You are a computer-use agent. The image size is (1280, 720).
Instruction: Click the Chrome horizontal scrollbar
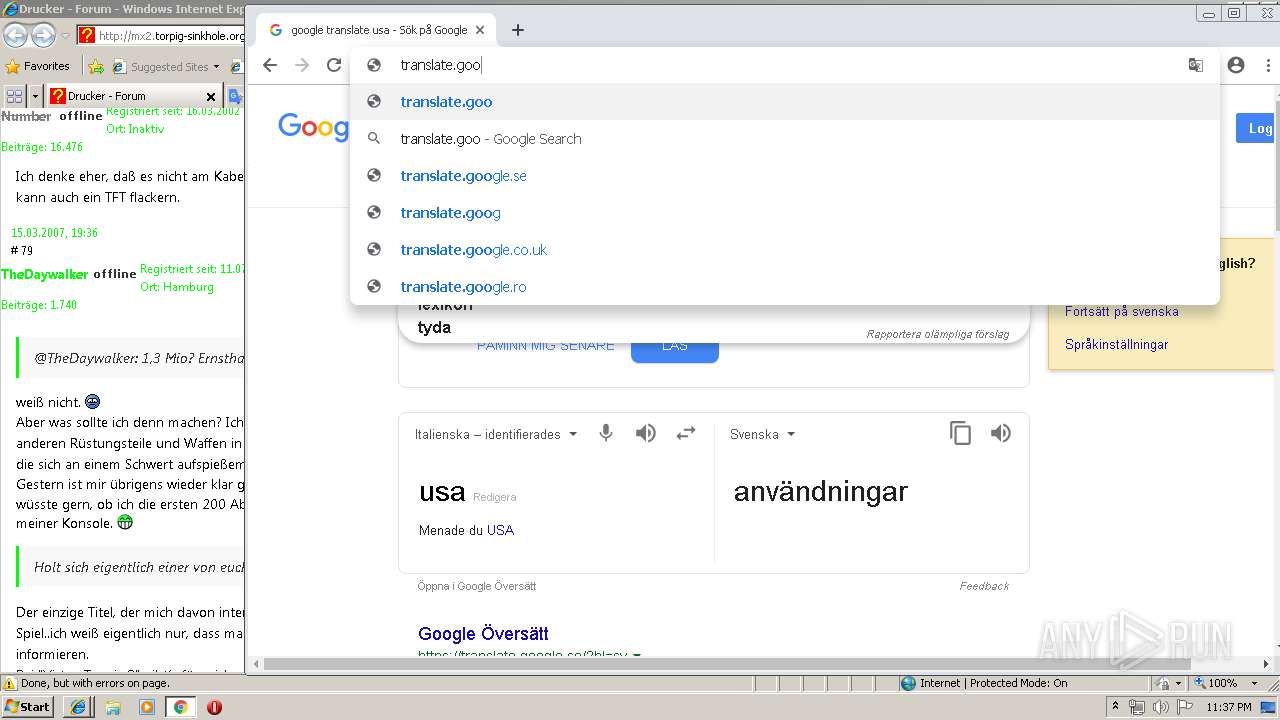727,663
